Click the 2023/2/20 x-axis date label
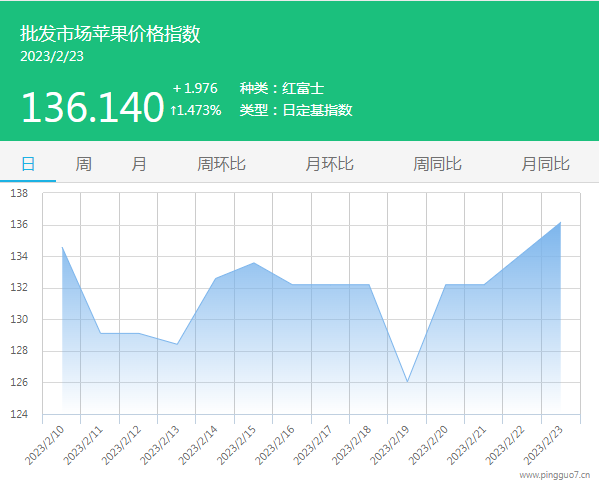Screen dimensions: 599x484 click(428, 445)
